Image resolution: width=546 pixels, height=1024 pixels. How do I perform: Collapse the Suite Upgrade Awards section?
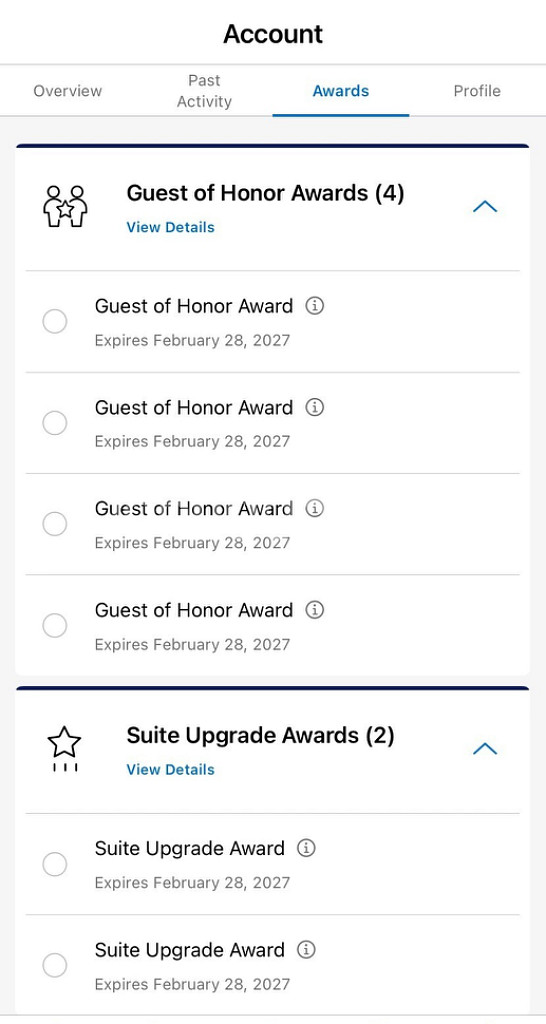click(485, 748)
